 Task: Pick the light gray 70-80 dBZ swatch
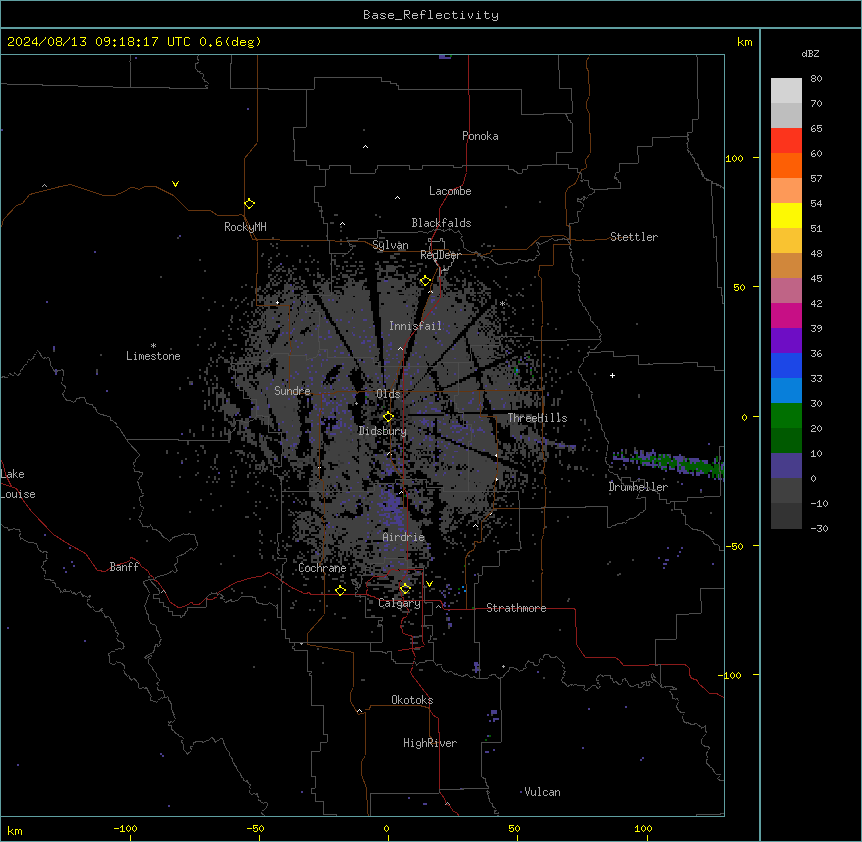[786, 91]
